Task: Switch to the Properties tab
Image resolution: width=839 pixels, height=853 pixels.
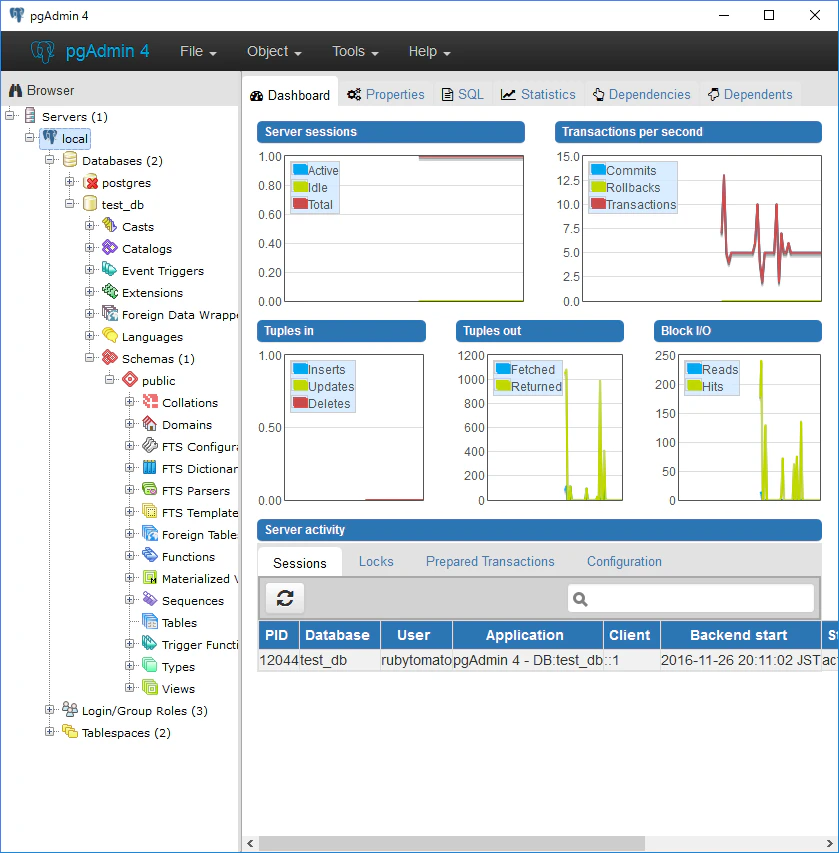Action: tap(386, 95)
